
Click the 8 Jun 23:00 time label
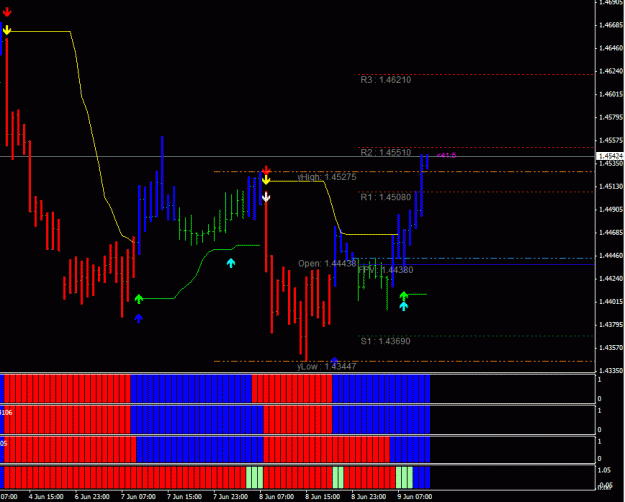pos(369,497)
